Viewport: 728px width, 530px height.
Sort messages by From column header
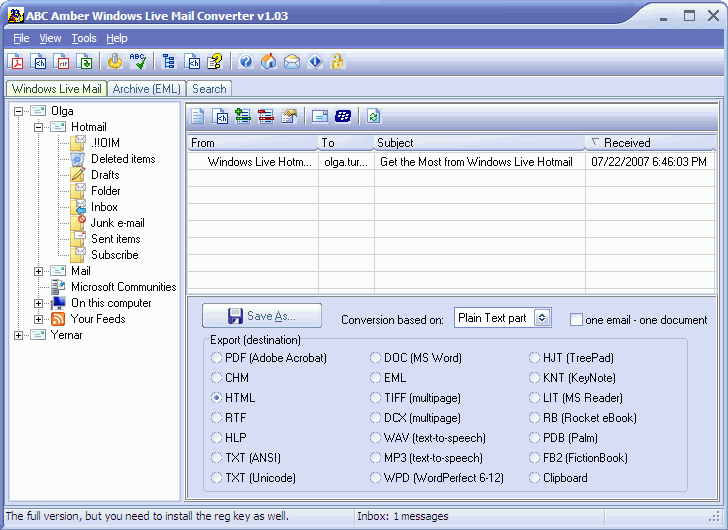(253, 142)
